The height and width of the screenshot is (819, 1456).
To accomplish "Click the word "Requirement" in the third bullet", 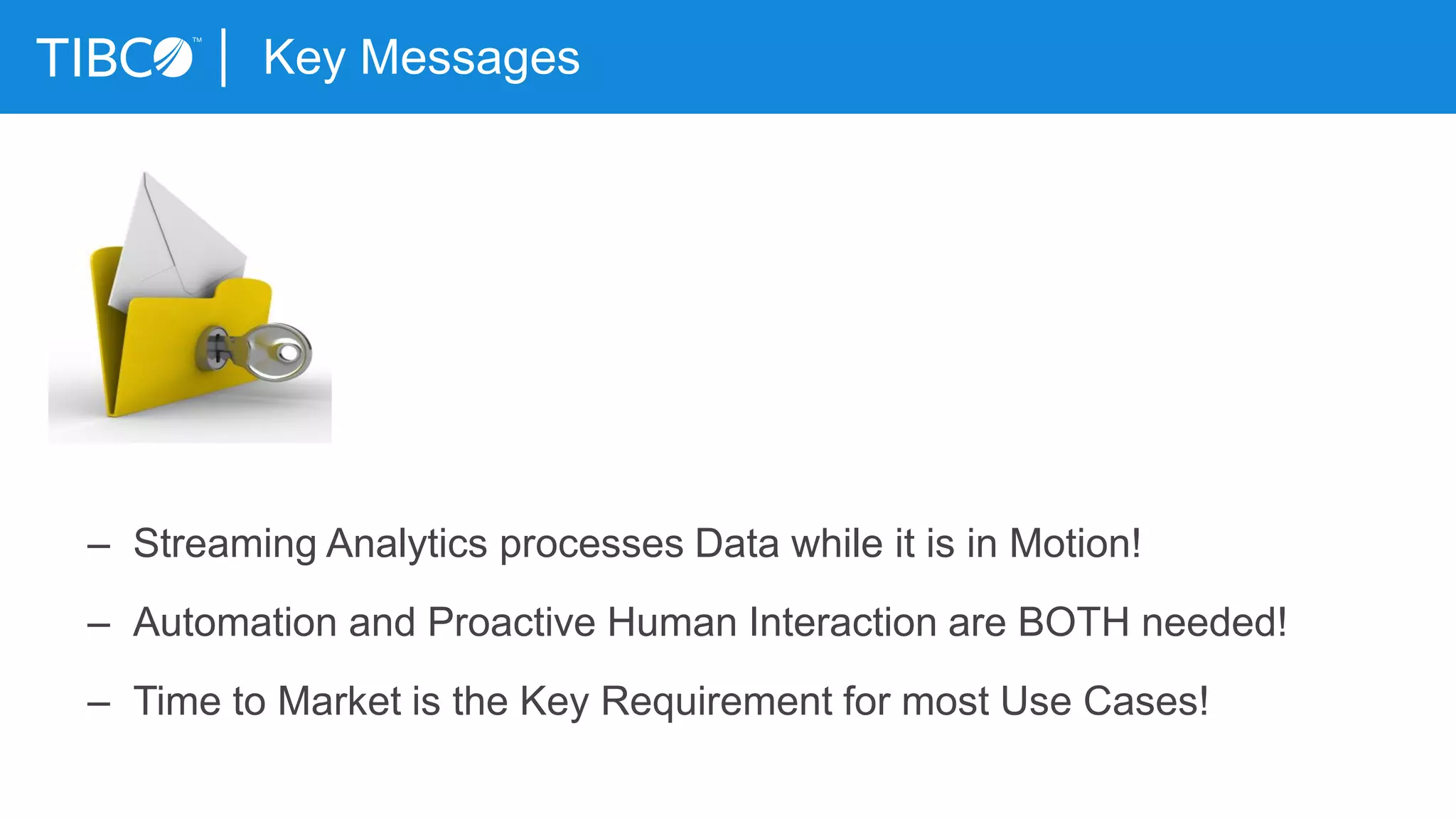I will click(x=716, y=702).
